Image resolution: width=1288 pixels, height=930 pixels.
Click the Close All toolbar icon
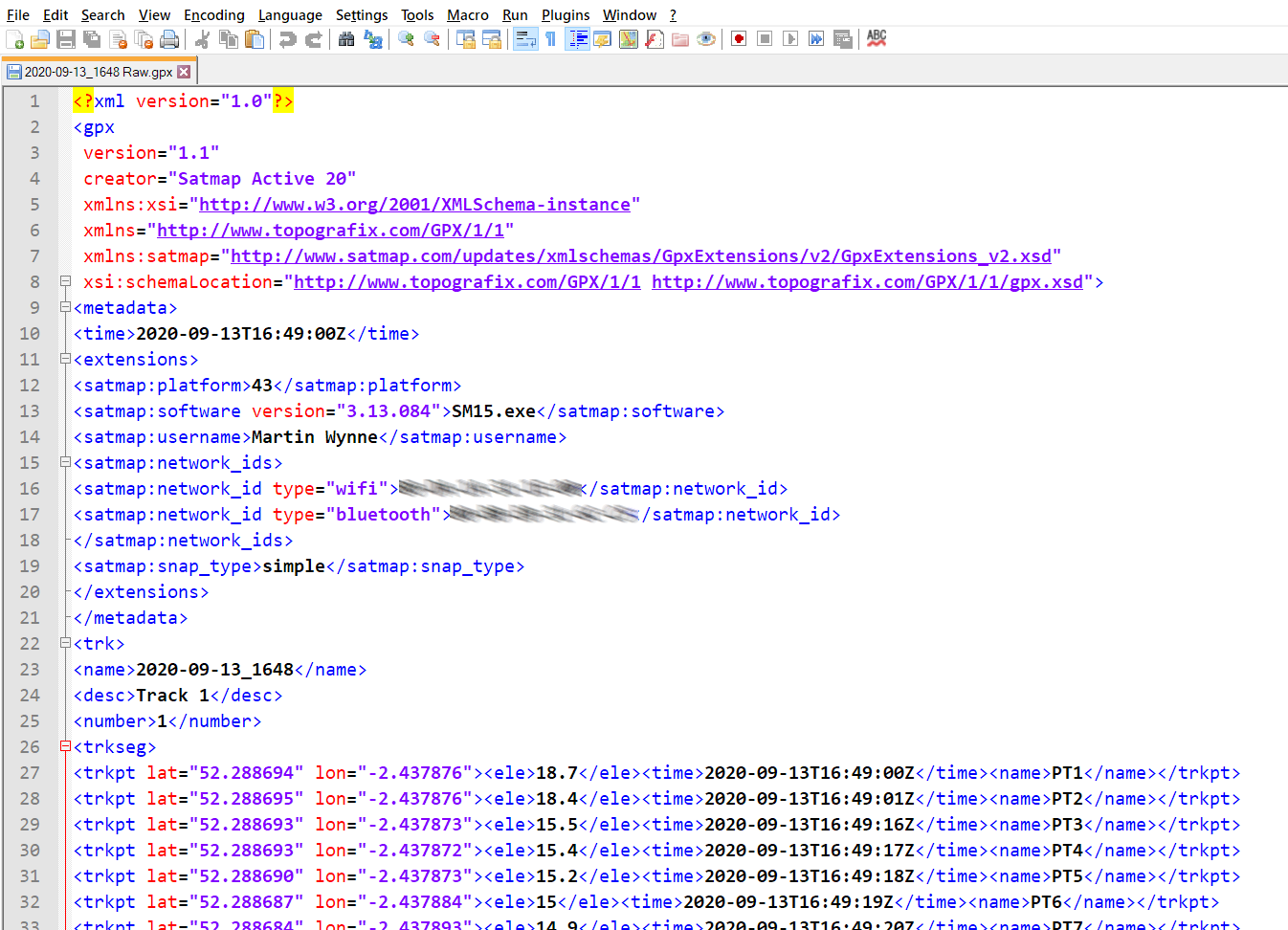coord(144,39)
